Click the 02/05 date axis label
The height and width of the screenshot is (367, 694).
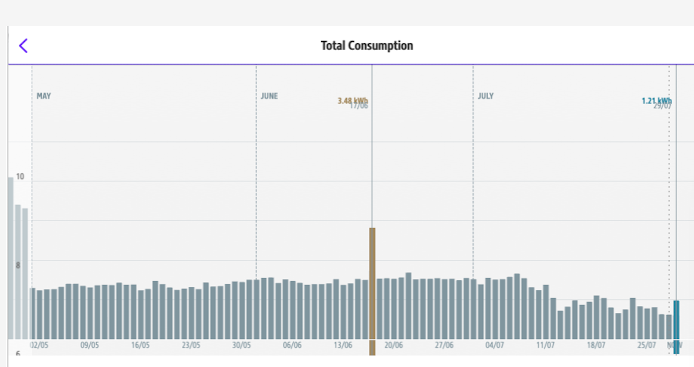pyautogui.click(x=39, y=345)
